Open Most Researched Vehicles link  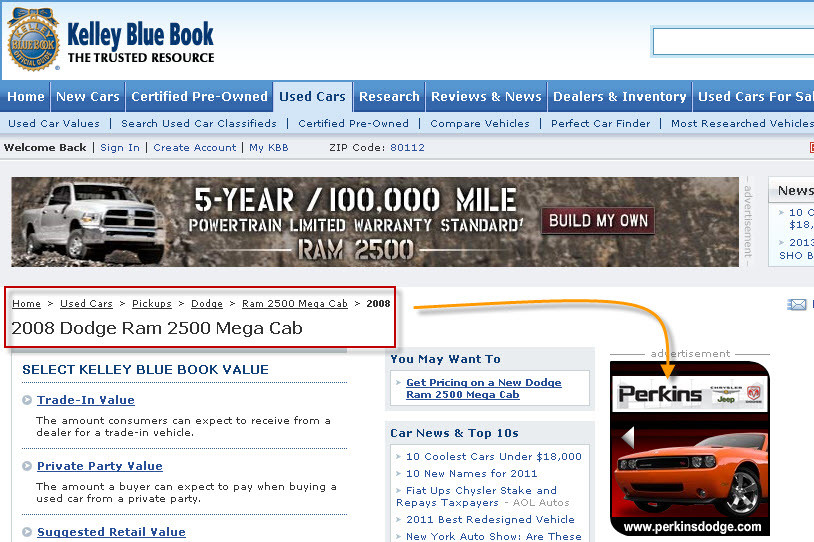coord(742,124)
